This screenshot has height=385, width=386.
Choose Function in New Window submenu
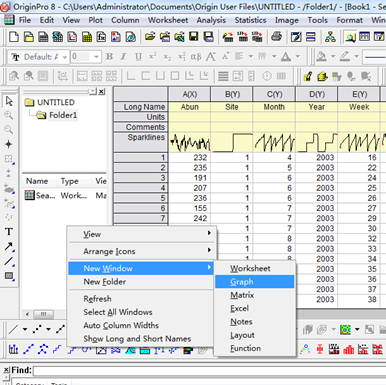(255, 348)
